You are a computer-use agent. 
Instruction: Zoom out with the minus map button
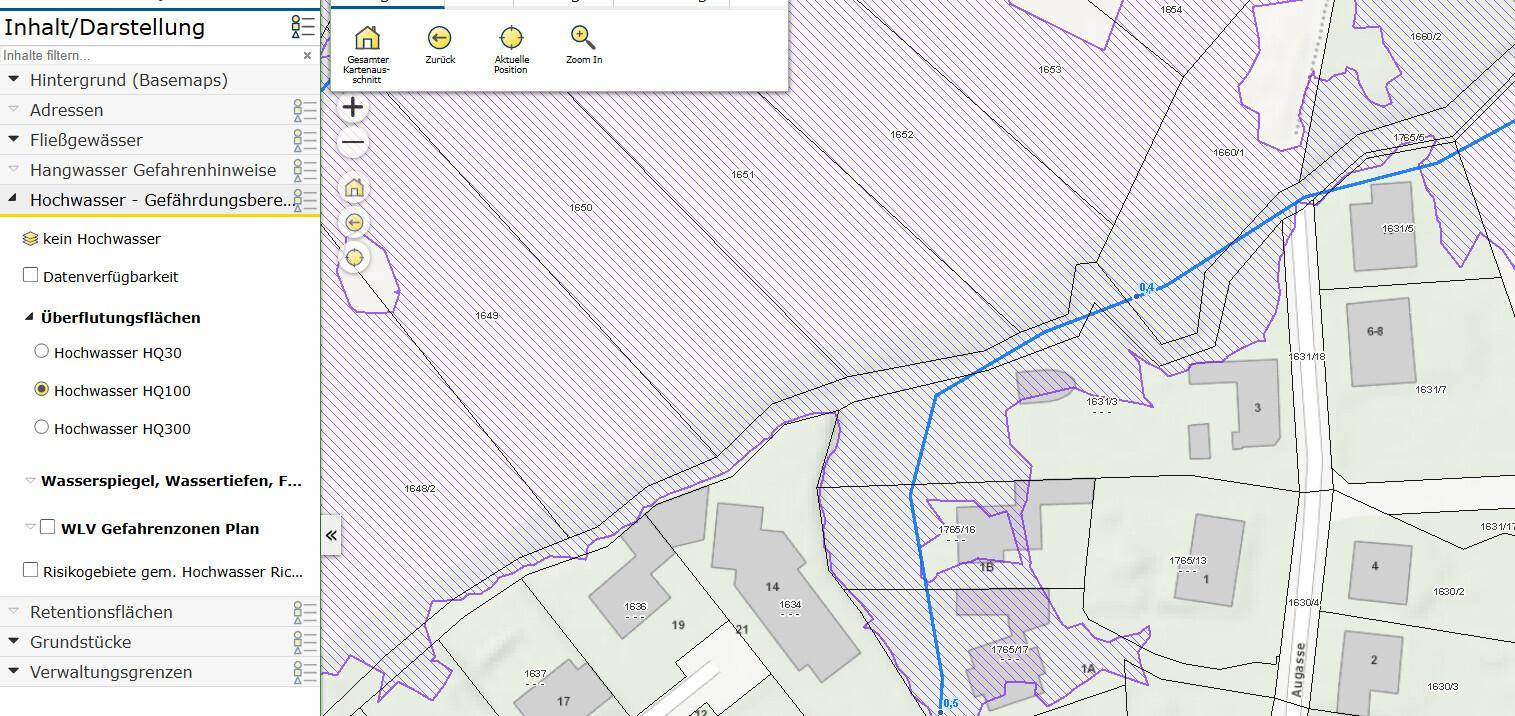click(353, 142)
